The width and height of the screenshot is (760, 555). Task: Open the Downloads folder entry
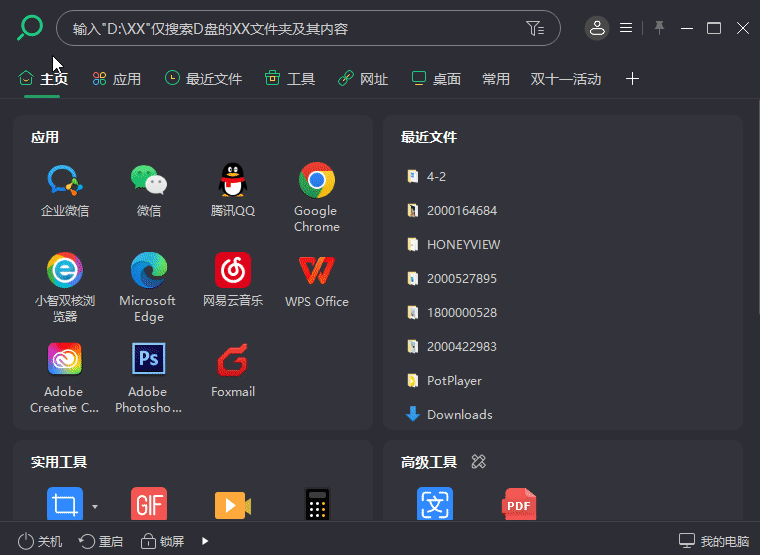(449, 414)
